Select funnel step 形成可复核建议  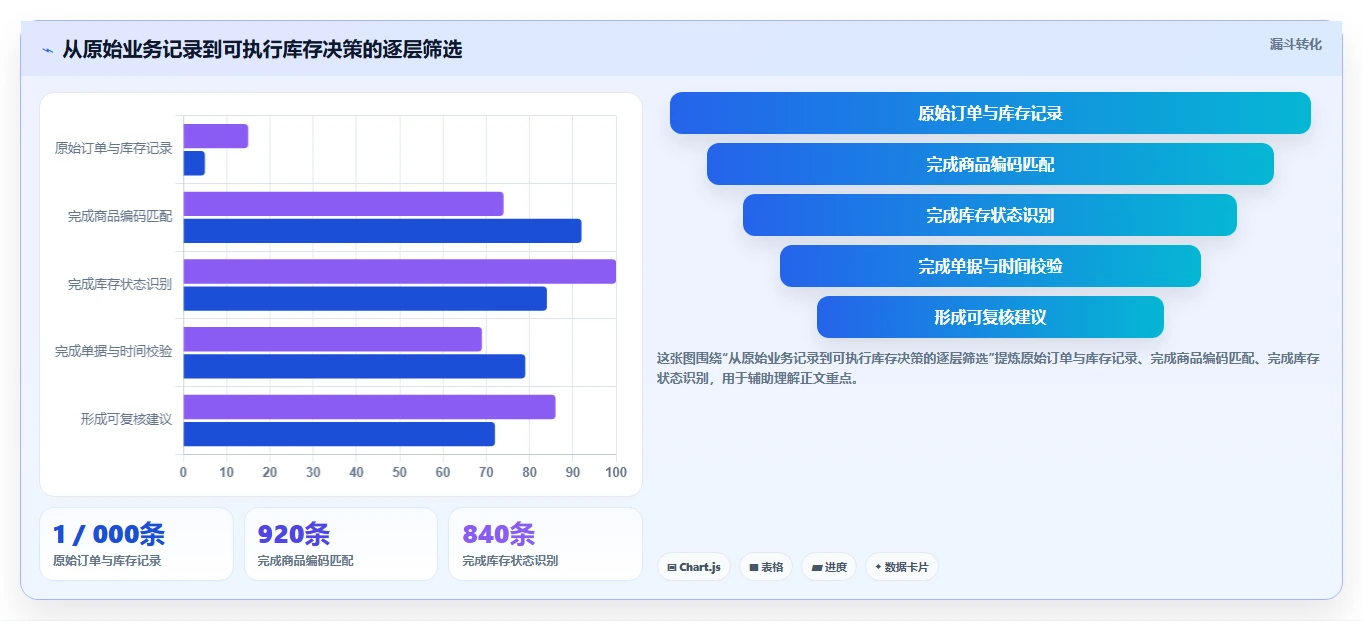click(990, 317)
